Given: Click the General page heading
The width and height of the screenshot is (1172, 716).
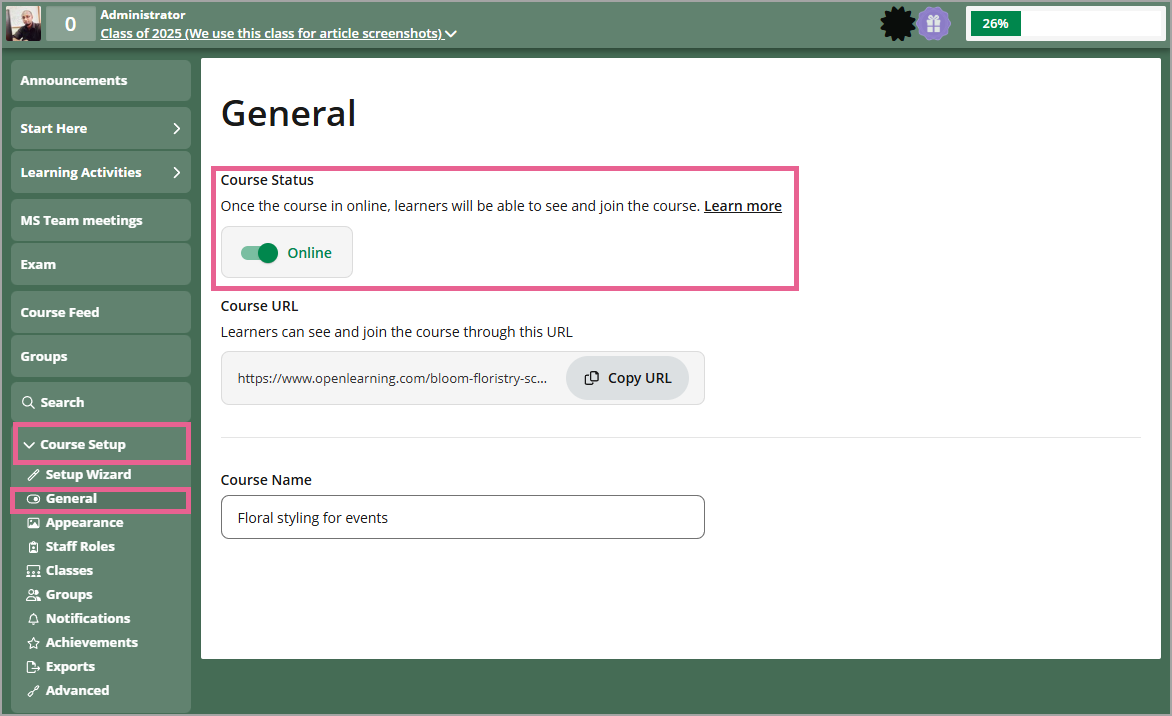Looking at the screenshot, I should click(289, 114).
